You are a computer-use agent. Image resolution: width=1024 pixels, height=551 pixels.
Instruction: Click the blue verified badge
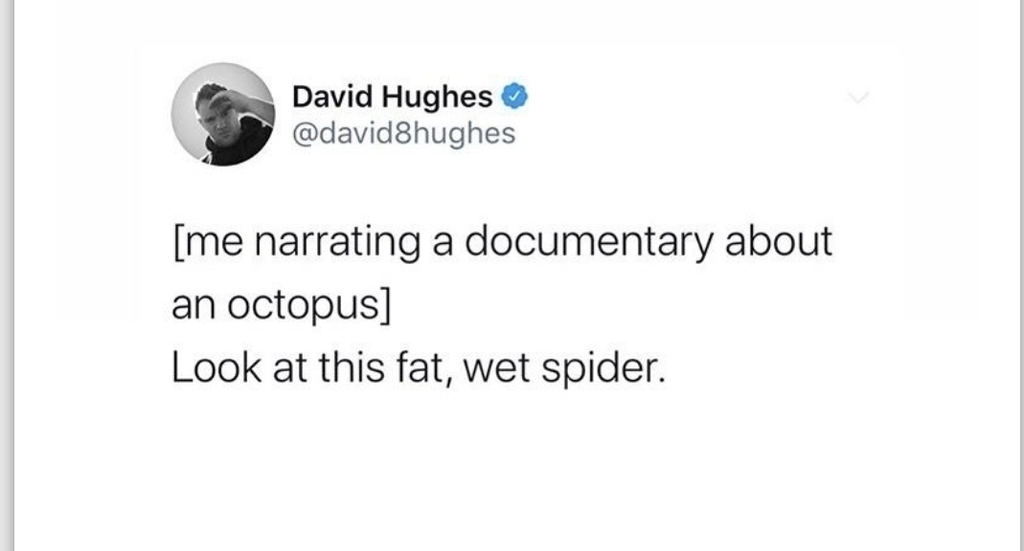pos(515,97)
